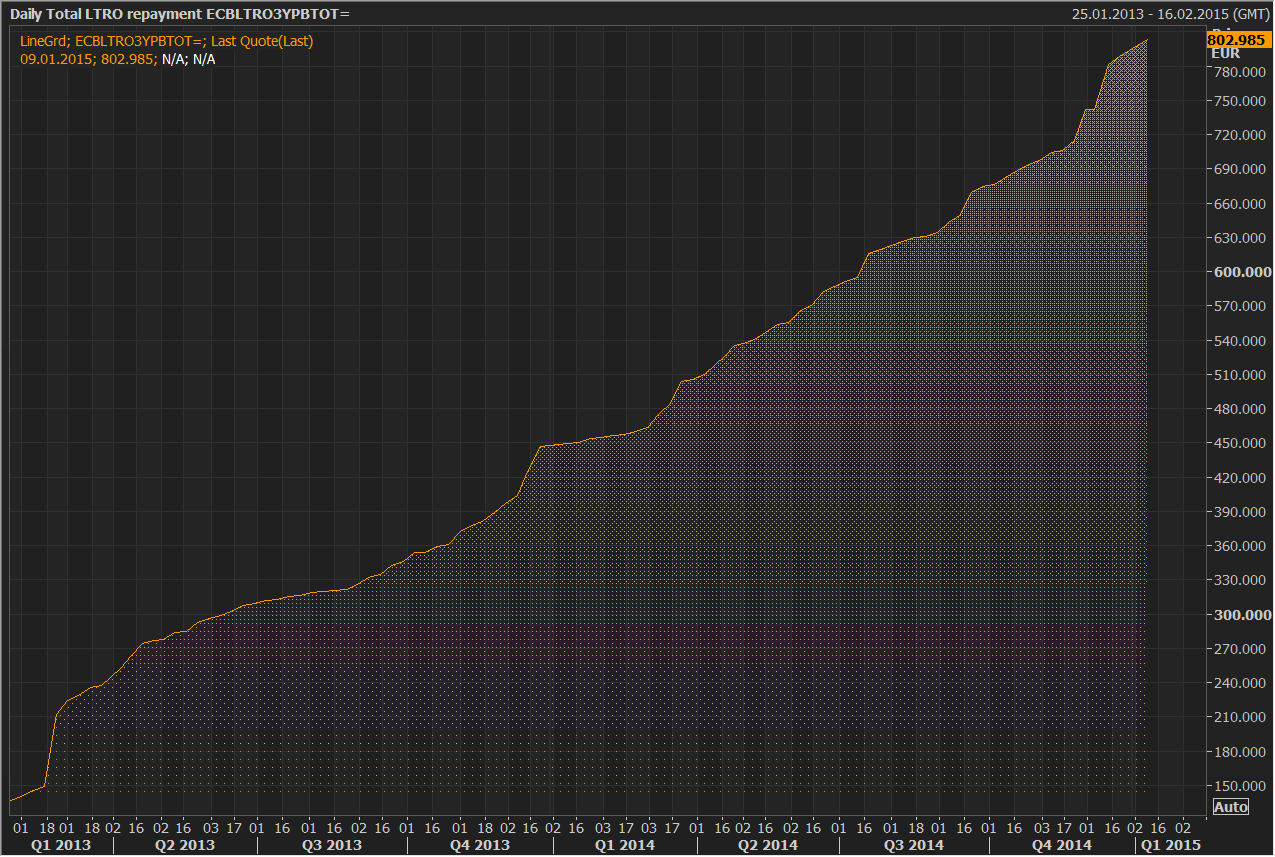Click the Q2 2014 quarter label
The image size is (1275, 857).
768,845
